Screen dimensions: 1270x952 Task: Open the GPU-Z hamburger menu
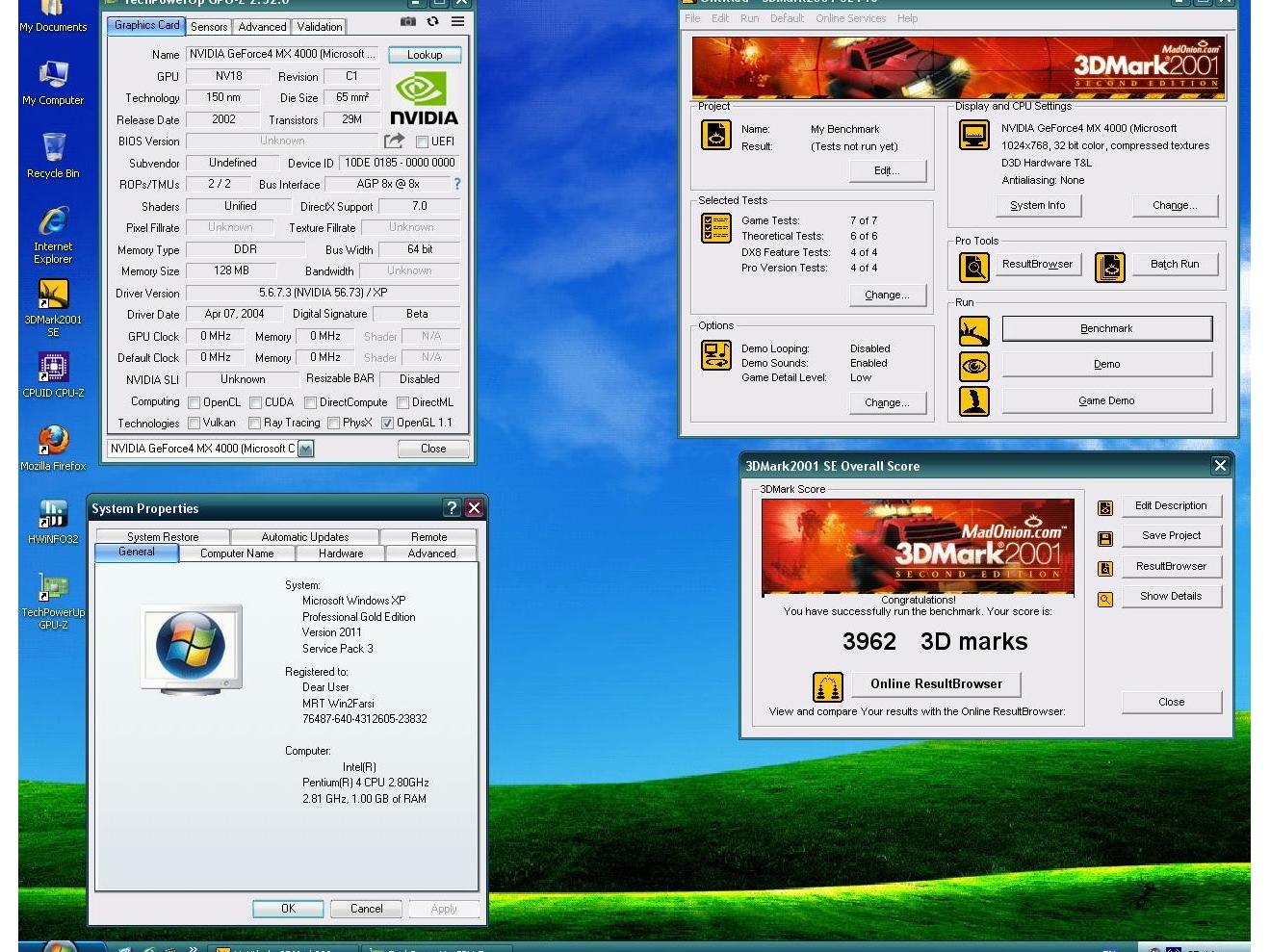pos(458,21)
